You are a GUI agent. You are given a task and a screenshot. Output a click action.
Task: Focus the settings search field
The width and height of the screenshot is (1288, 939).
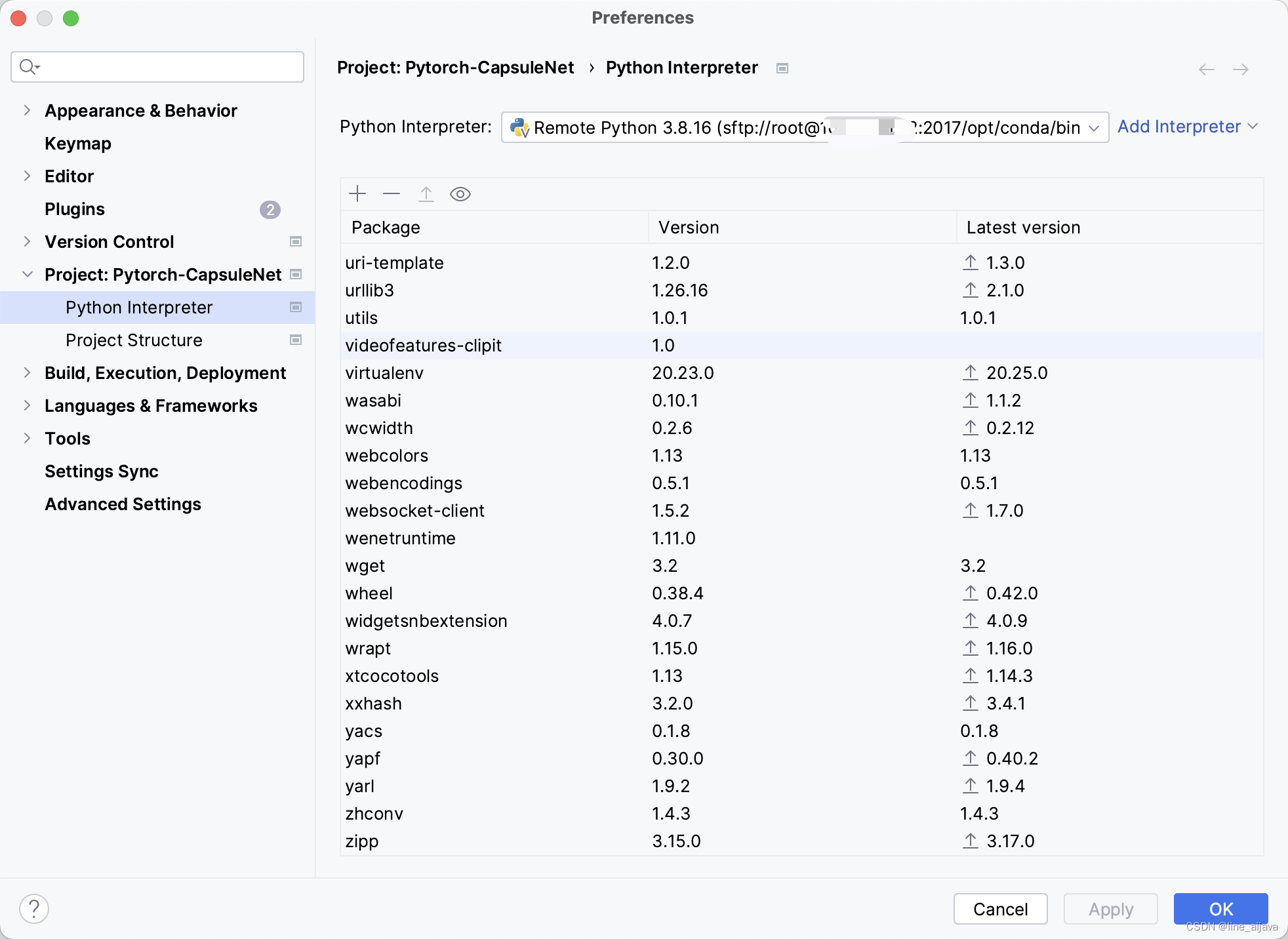(x=157, y=67)
